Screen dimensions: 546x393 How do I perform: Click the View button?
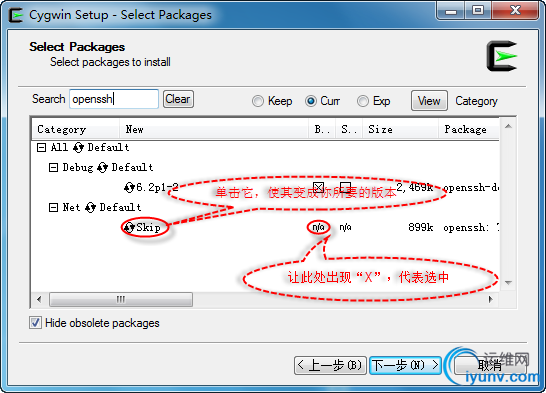click(x=429, y=101)
